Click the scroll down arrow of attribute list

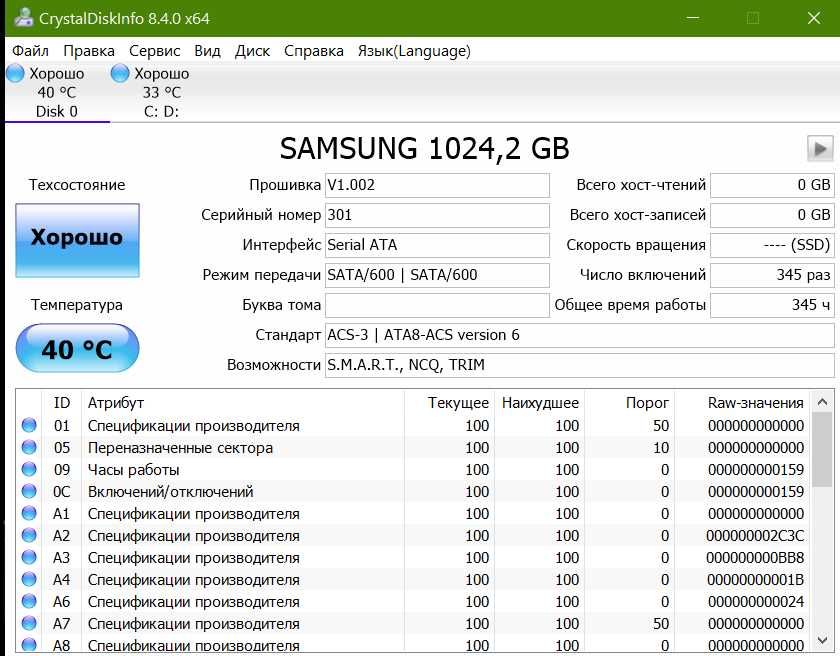823,639
